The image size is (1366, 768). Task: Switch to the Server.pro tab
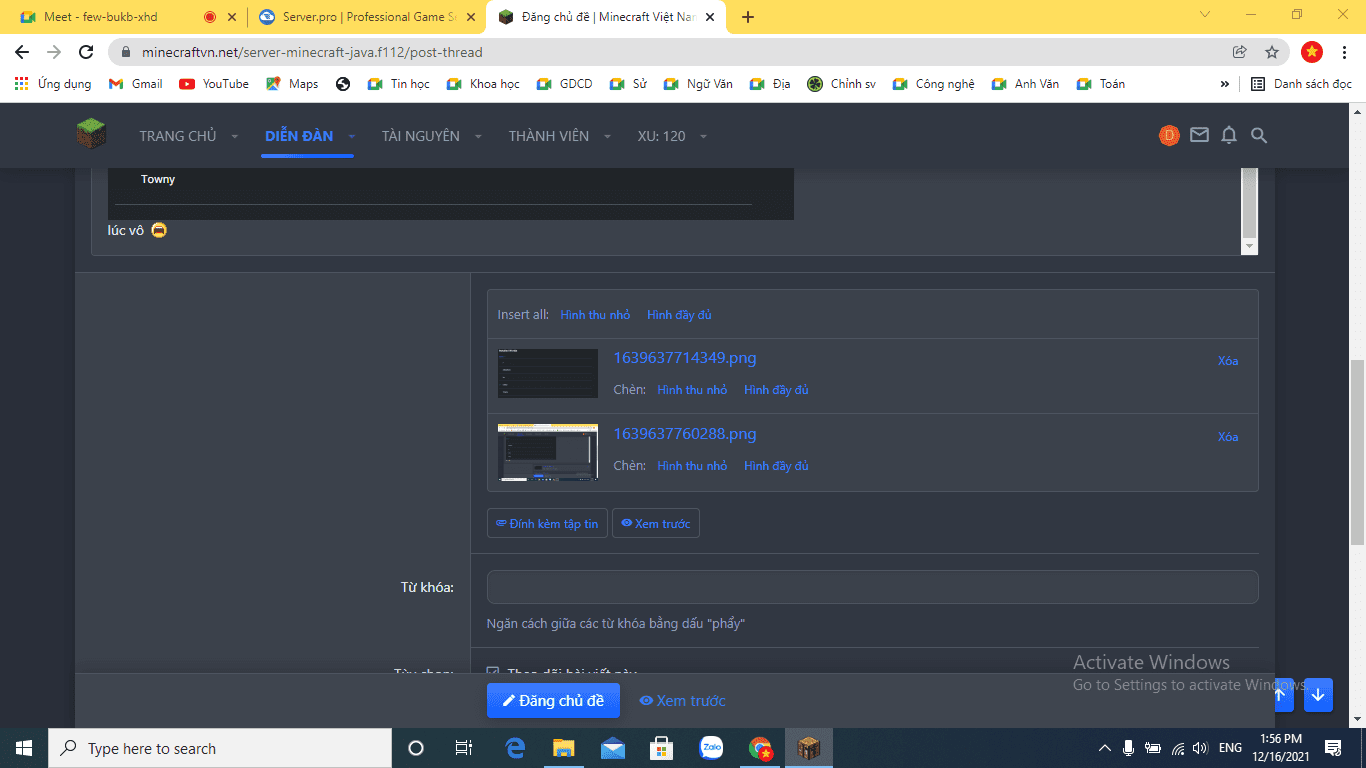[x=366, y=17]
